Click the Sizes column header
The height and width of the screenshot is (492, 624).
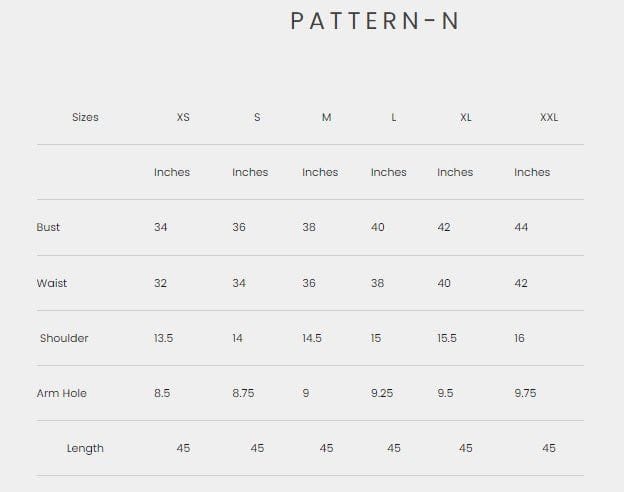(x=85, y=117)
